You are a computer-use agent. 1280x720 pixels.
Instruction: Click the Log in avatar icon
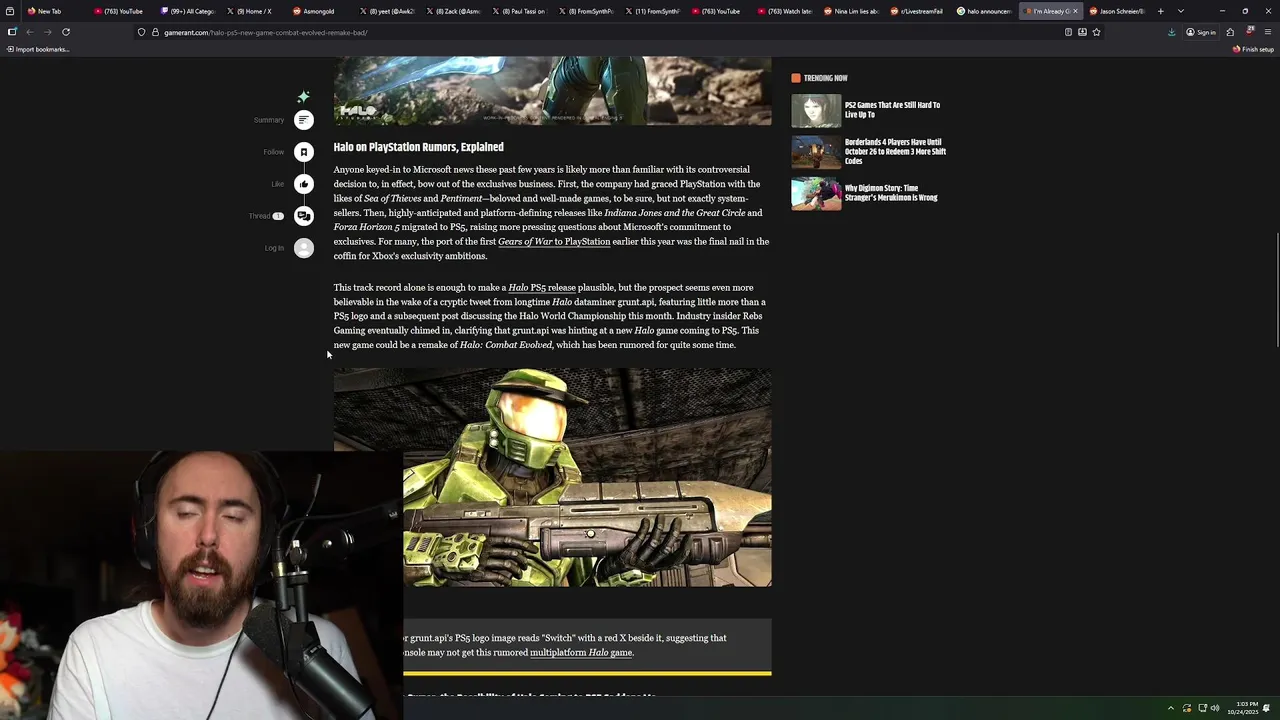[304, 248]
